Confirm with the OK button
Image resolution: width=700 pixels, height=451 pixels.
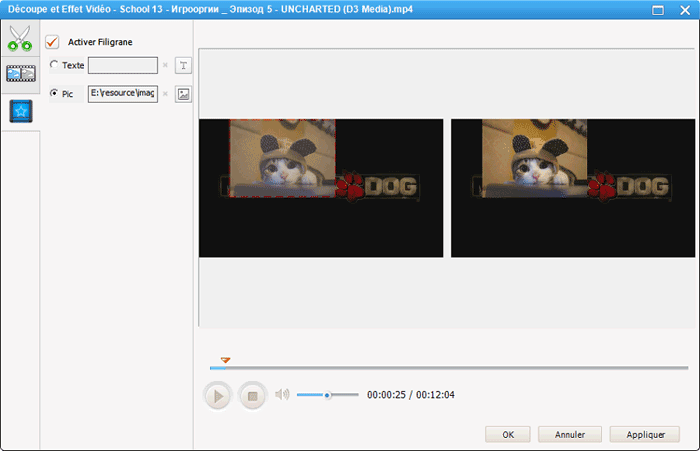(508, 434)
